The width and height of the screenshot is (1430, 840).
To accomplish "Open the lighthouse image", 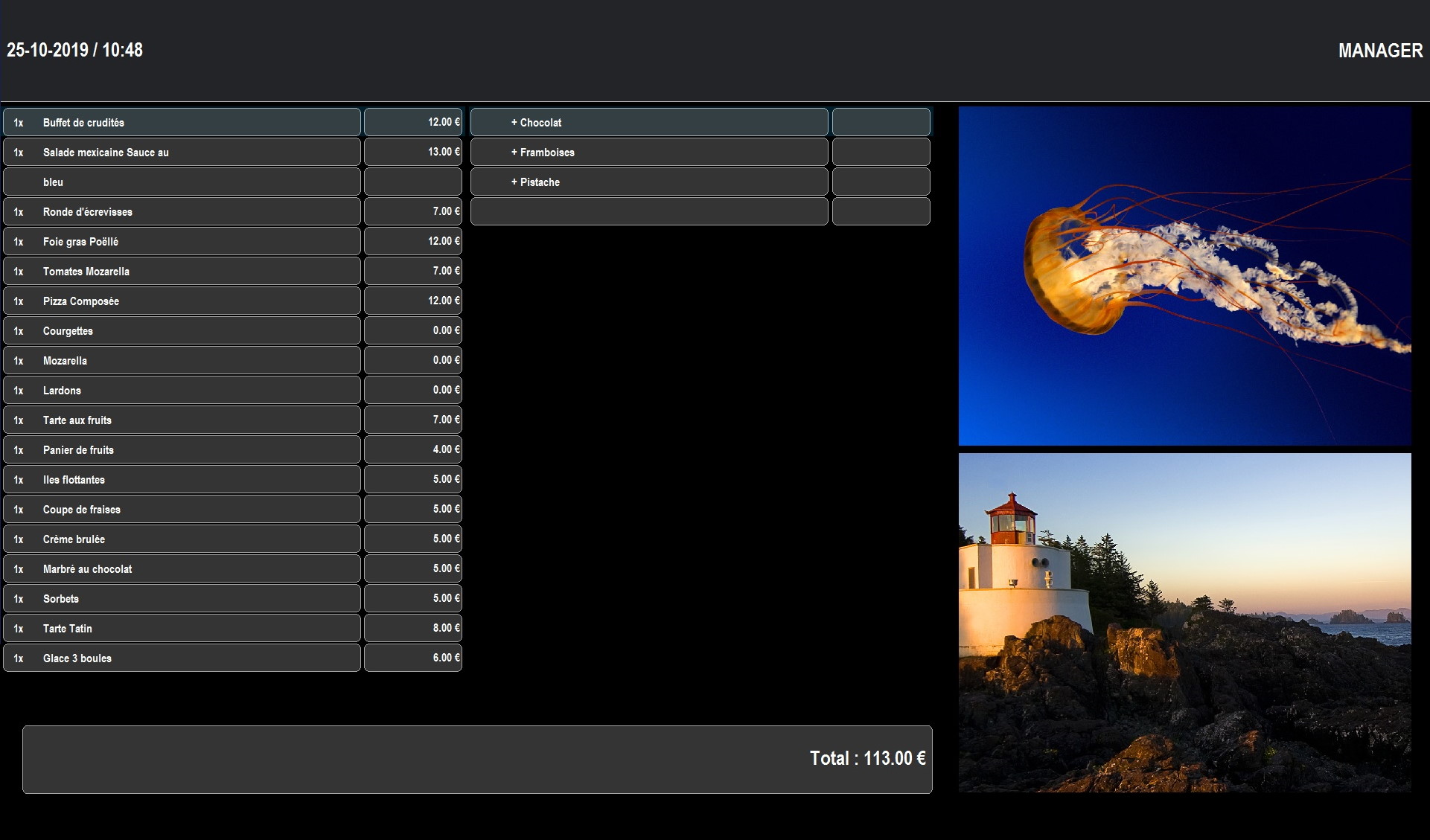I will [1184, 622].
